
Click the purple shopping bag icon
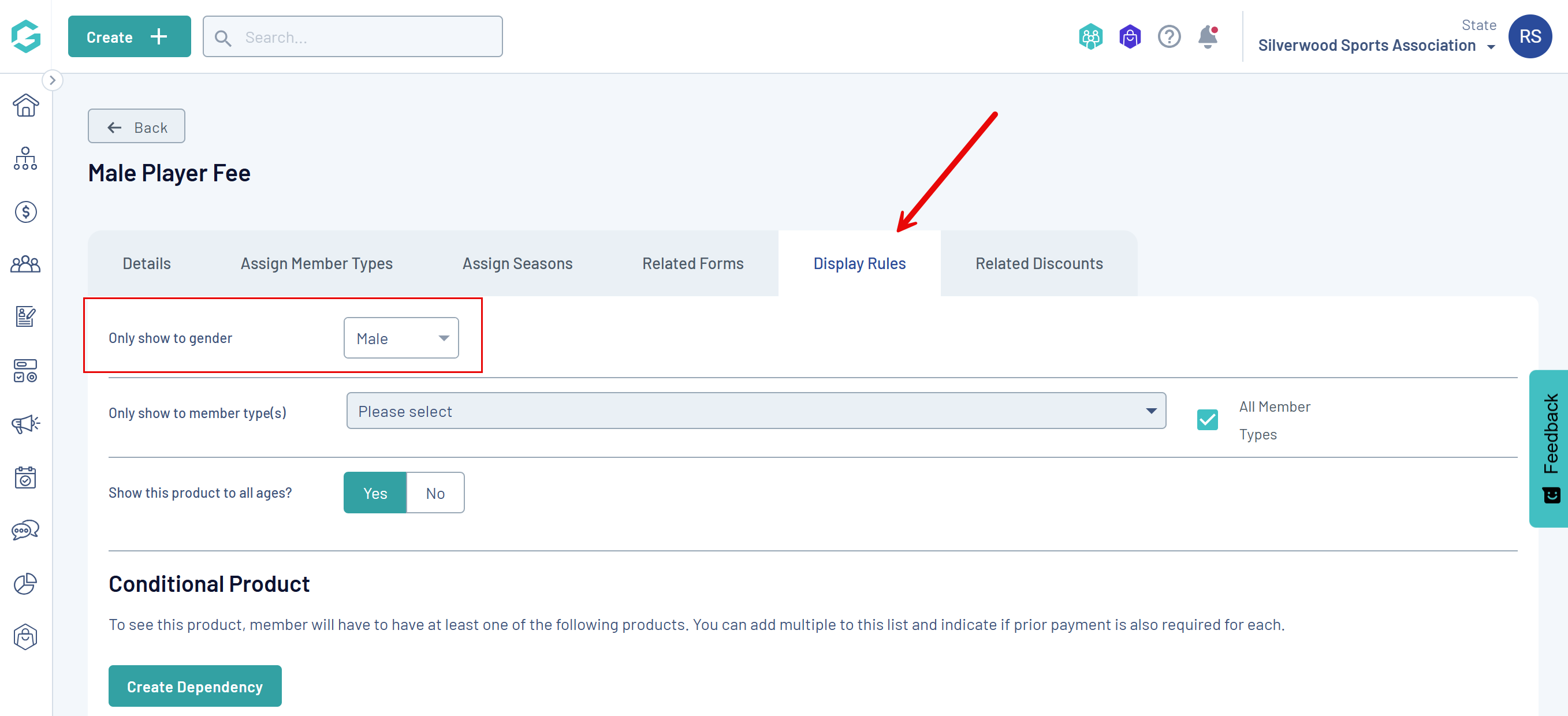[x=1130, y=37]
